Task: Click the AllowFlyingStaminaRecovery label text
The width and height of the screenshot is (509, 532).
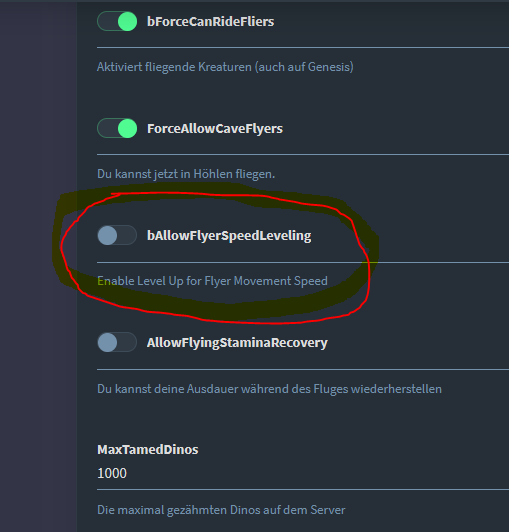Action: (237, 343)
